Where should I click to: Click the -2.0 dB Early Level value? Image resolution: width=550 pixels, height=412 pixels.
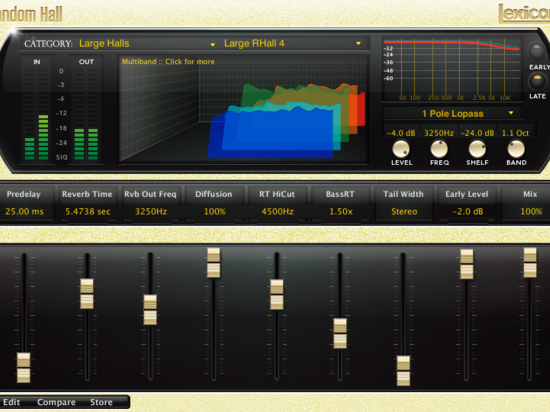468,211
